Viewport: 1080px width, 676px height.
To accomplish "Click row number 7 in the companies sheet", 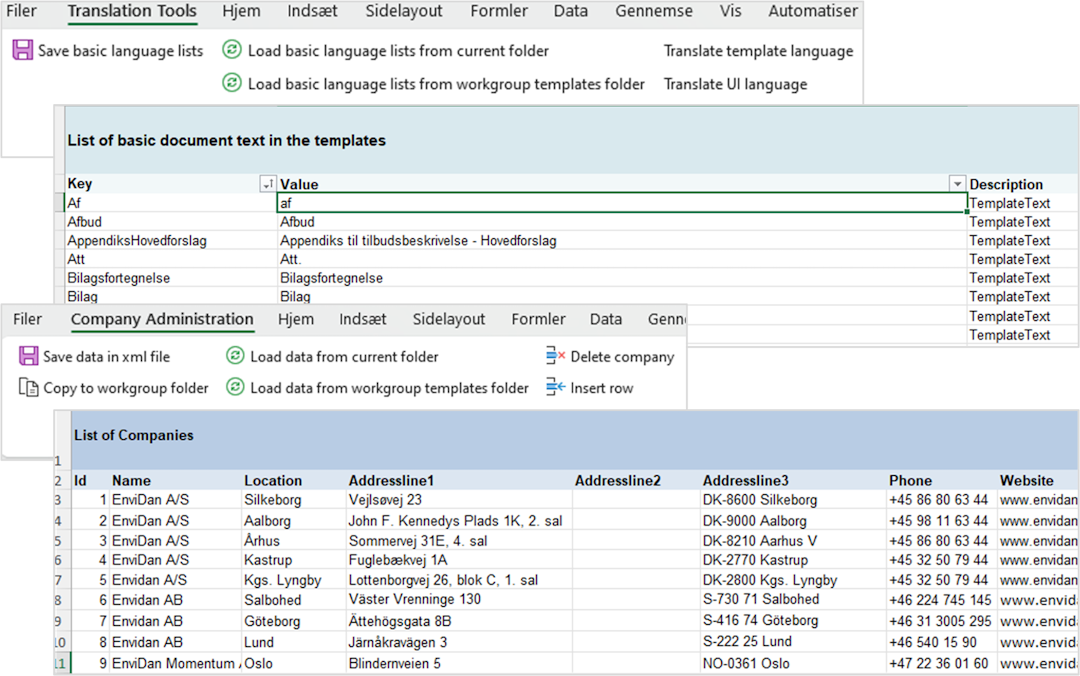I will pos(57,578).
